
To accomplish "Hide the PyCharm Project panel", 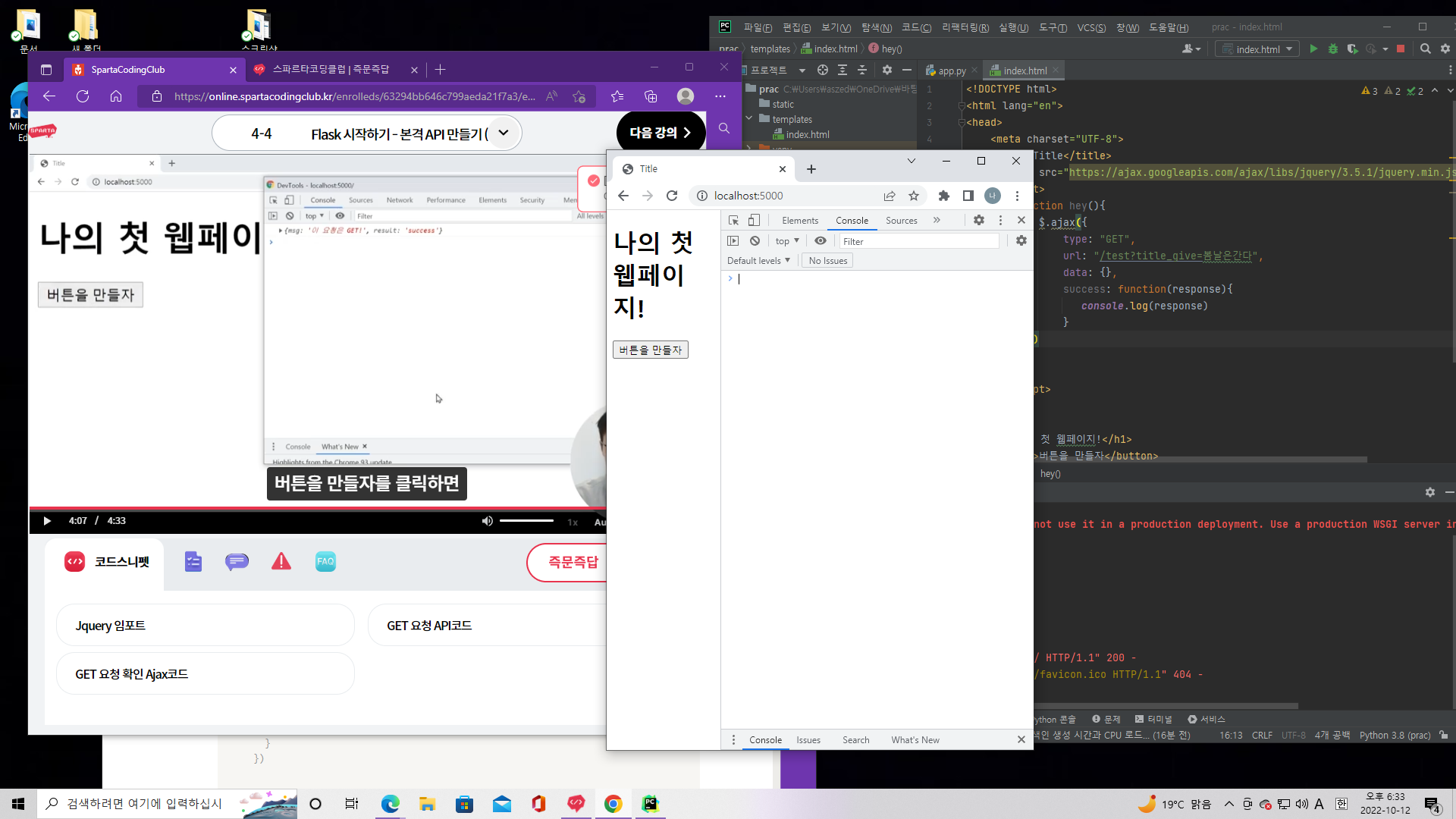I will 906,70.
